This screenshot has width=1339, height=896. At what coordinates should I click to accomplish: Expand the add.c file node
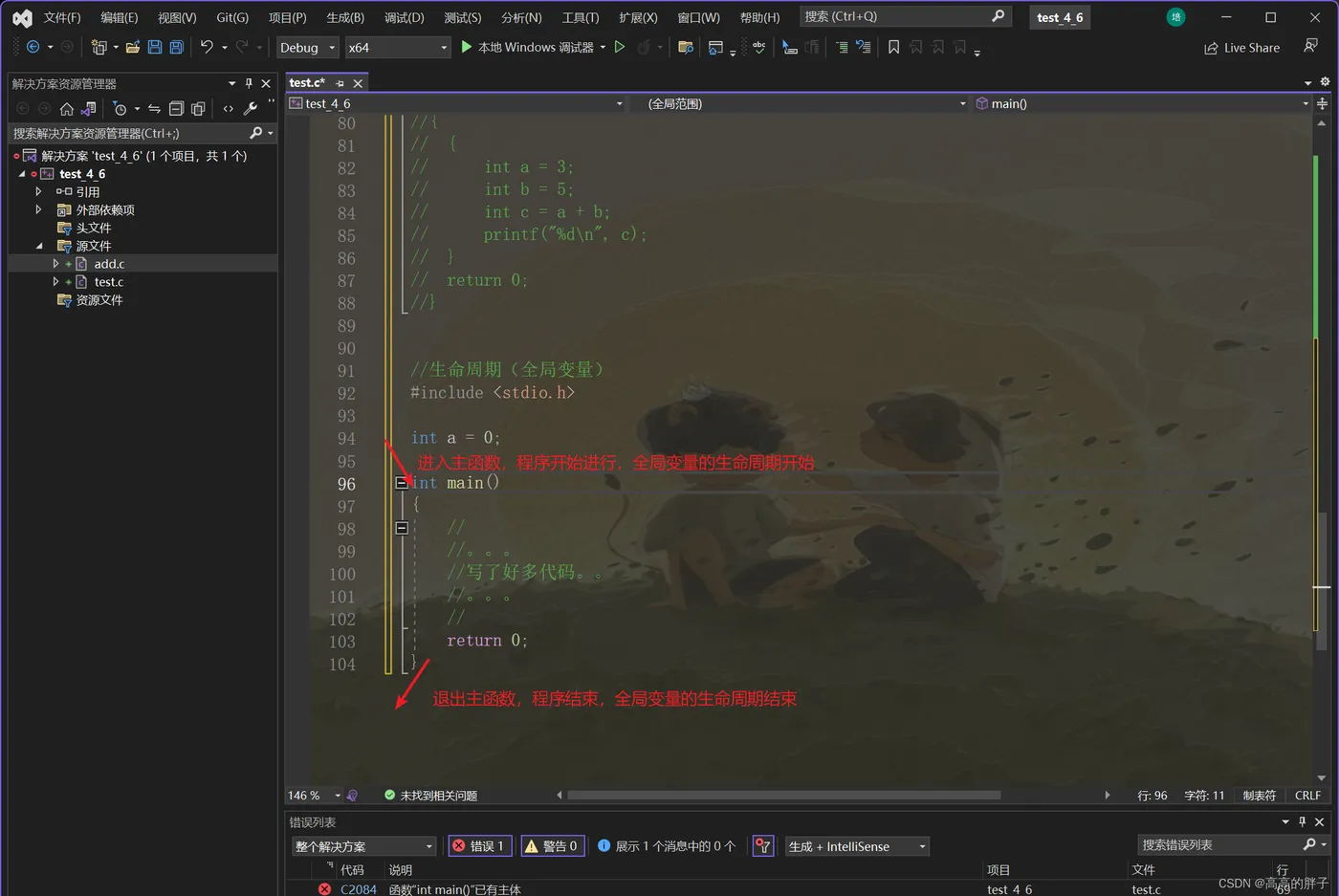click(x=55, y=264)
